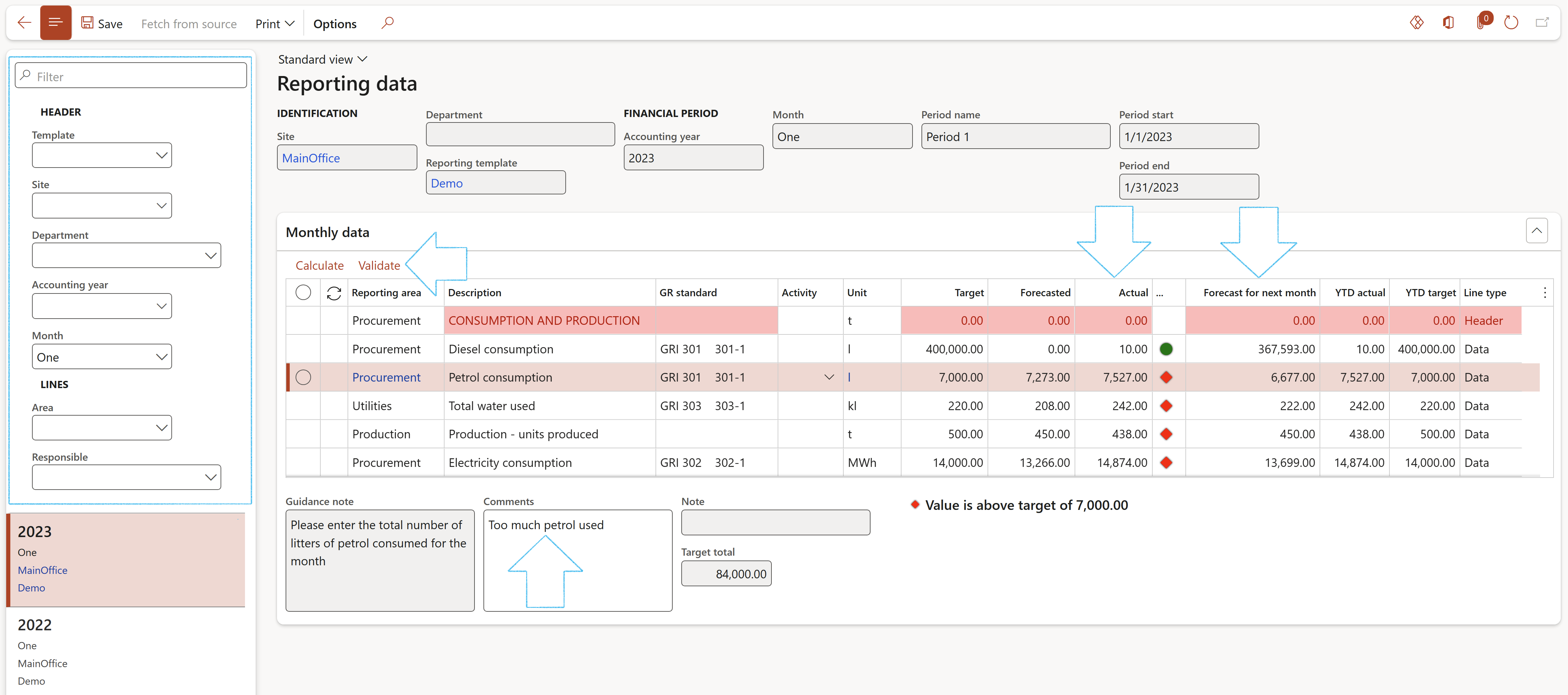Screen dimensions: 1568x695
Task: Open the Options menu
Action: pyautogui.click(x=335, y=23)
